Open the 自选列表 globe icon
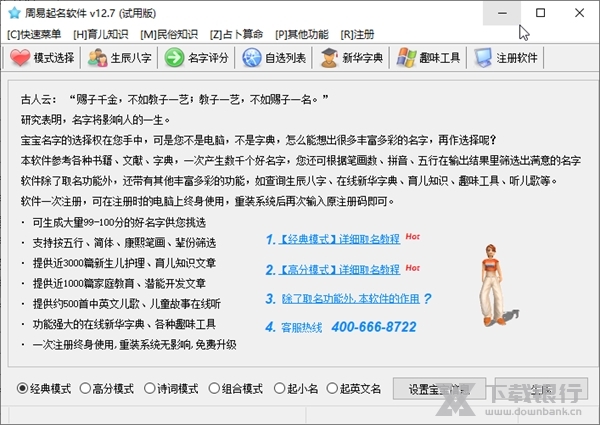The height and width of the screenshot is (425, 600). point(252,58)
